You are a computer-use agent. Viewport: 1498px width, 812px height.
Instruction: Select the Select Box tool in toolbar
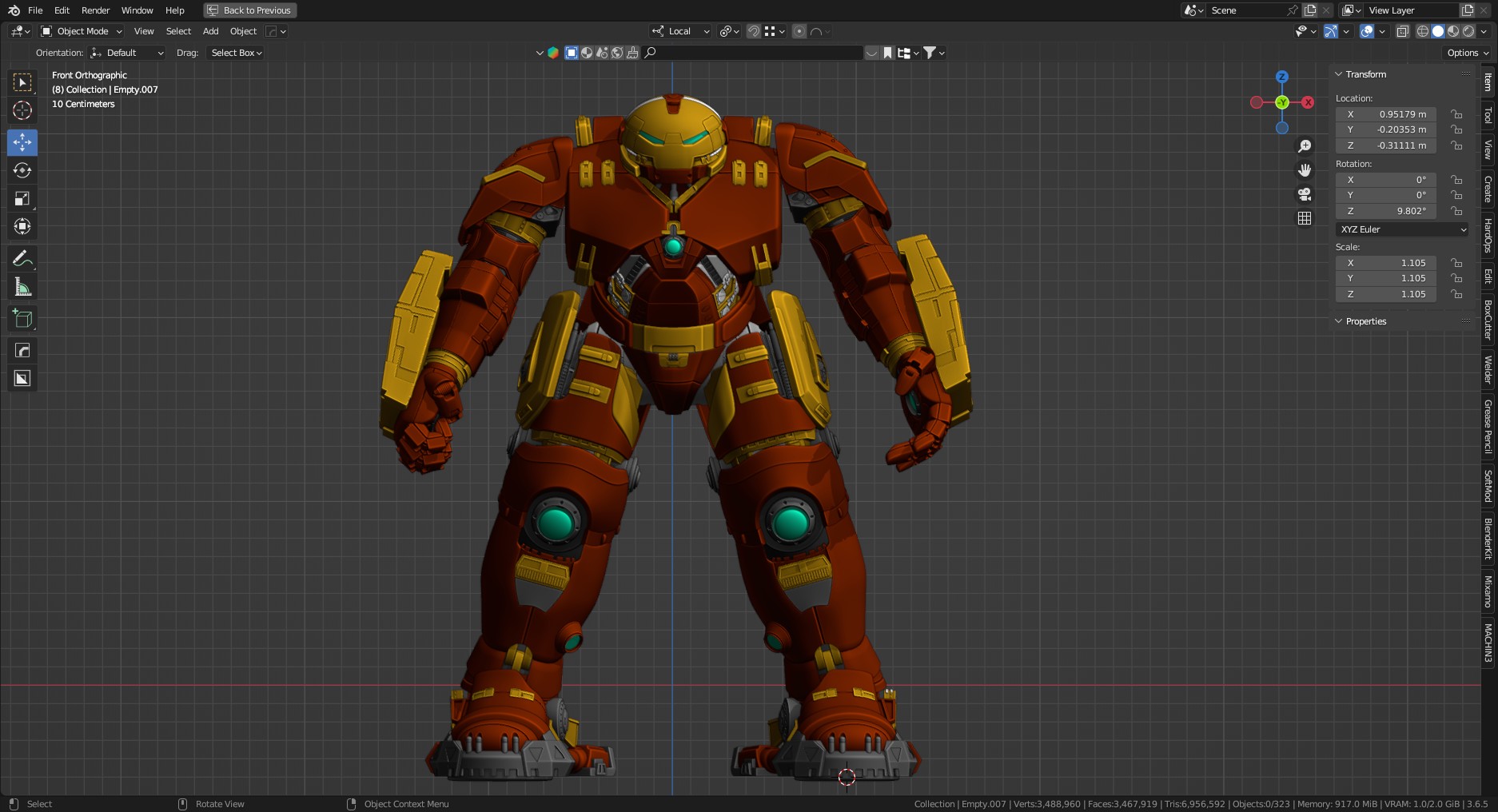tap(22, 82)
